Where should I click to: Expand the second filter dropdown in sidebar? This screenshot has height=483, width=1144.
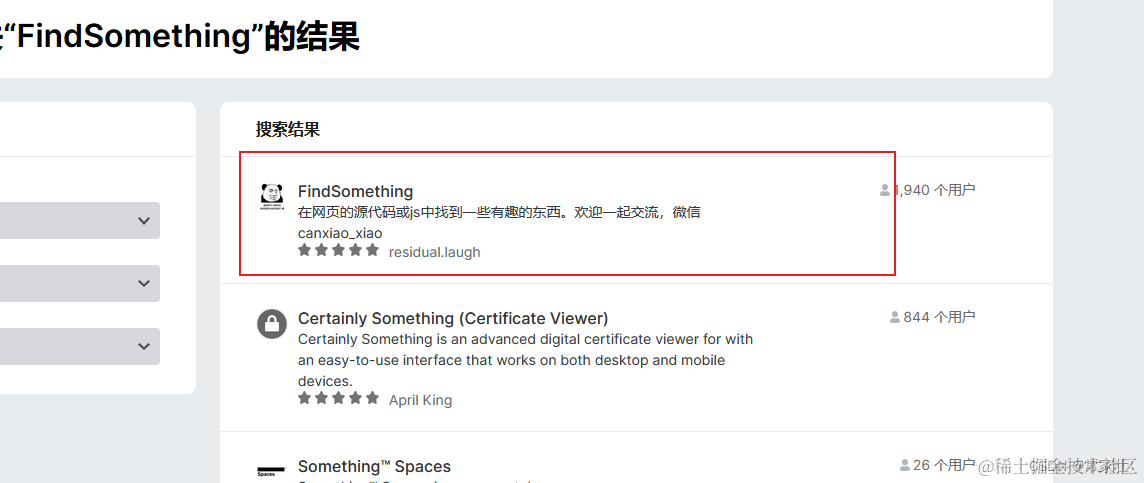click(80, 283)
